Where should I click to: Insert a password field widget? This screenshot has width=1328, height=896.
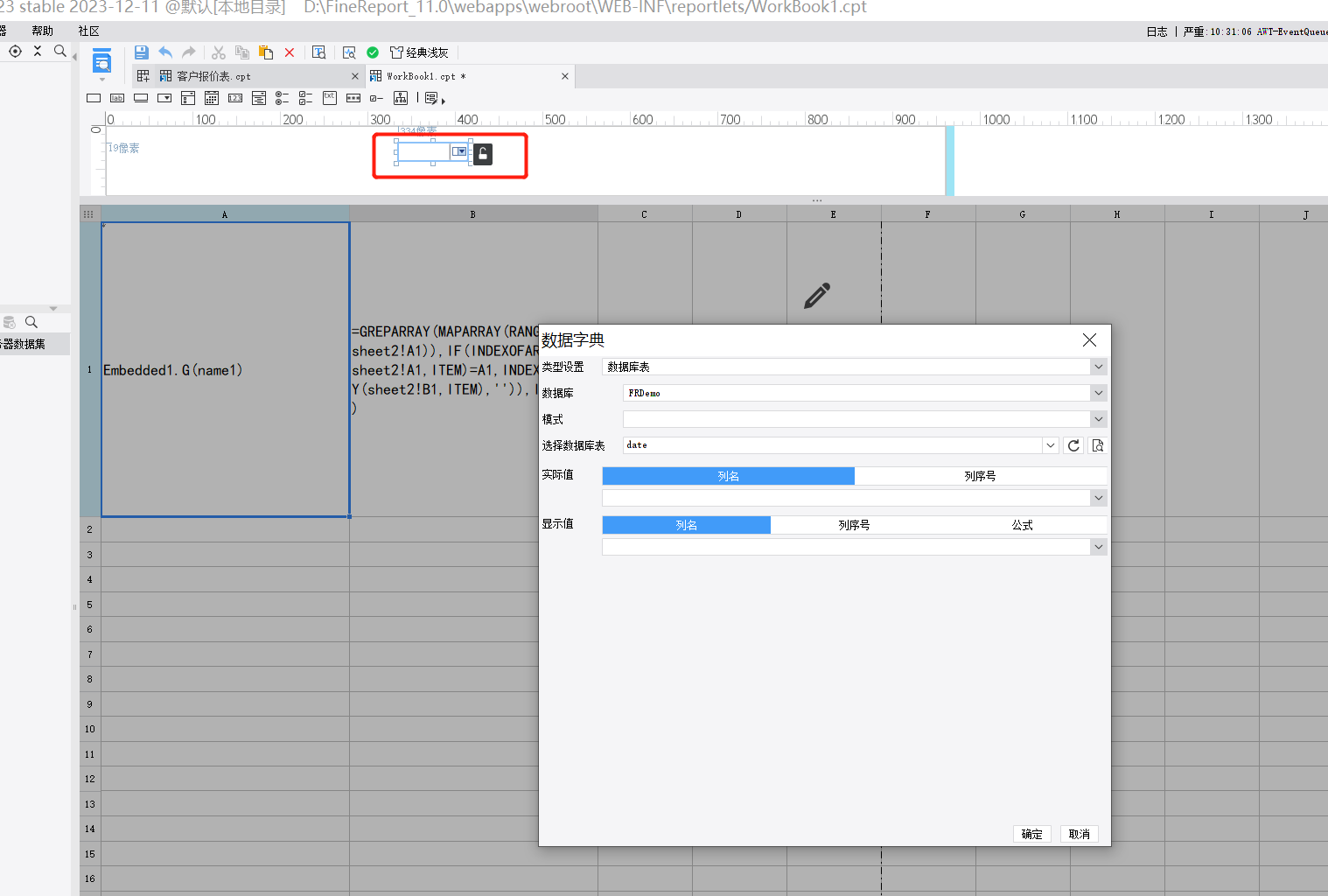tap(353, 98)
